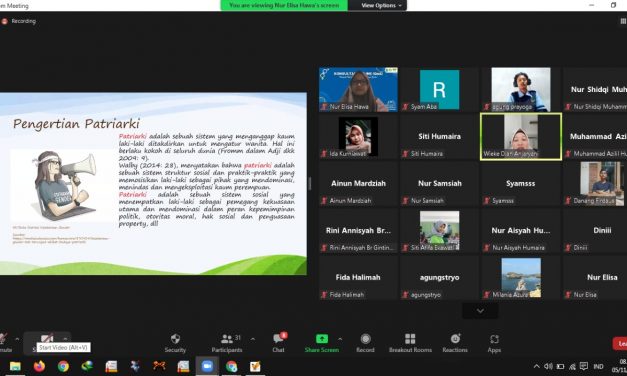Select the Nur Elisa participant tile
This screenshot has width=627, height=376.
pos(595,278)
